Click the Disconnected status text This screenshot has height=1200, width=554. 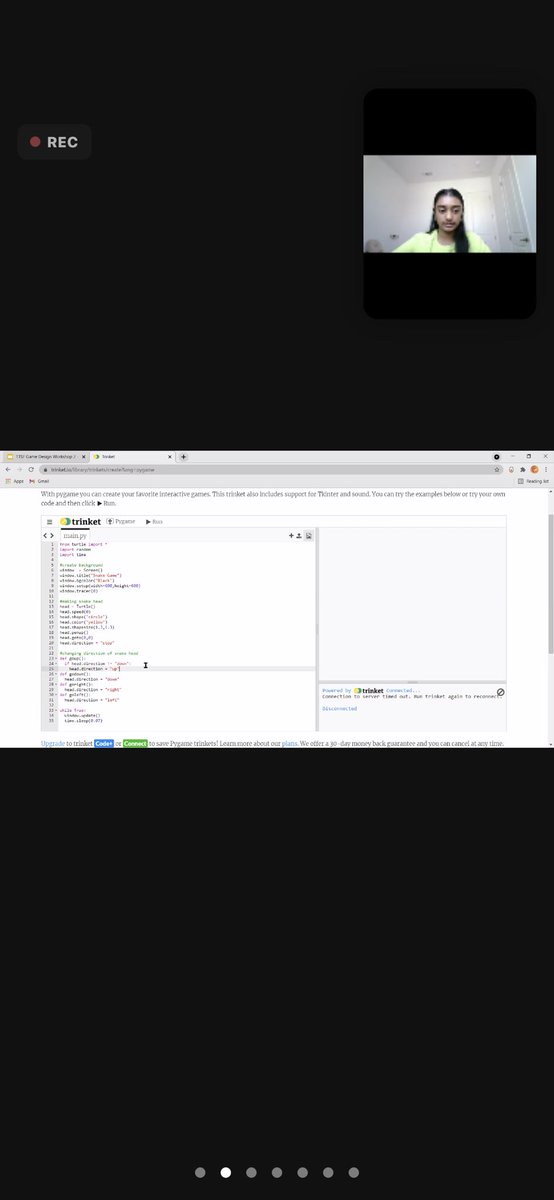(340, 708)
